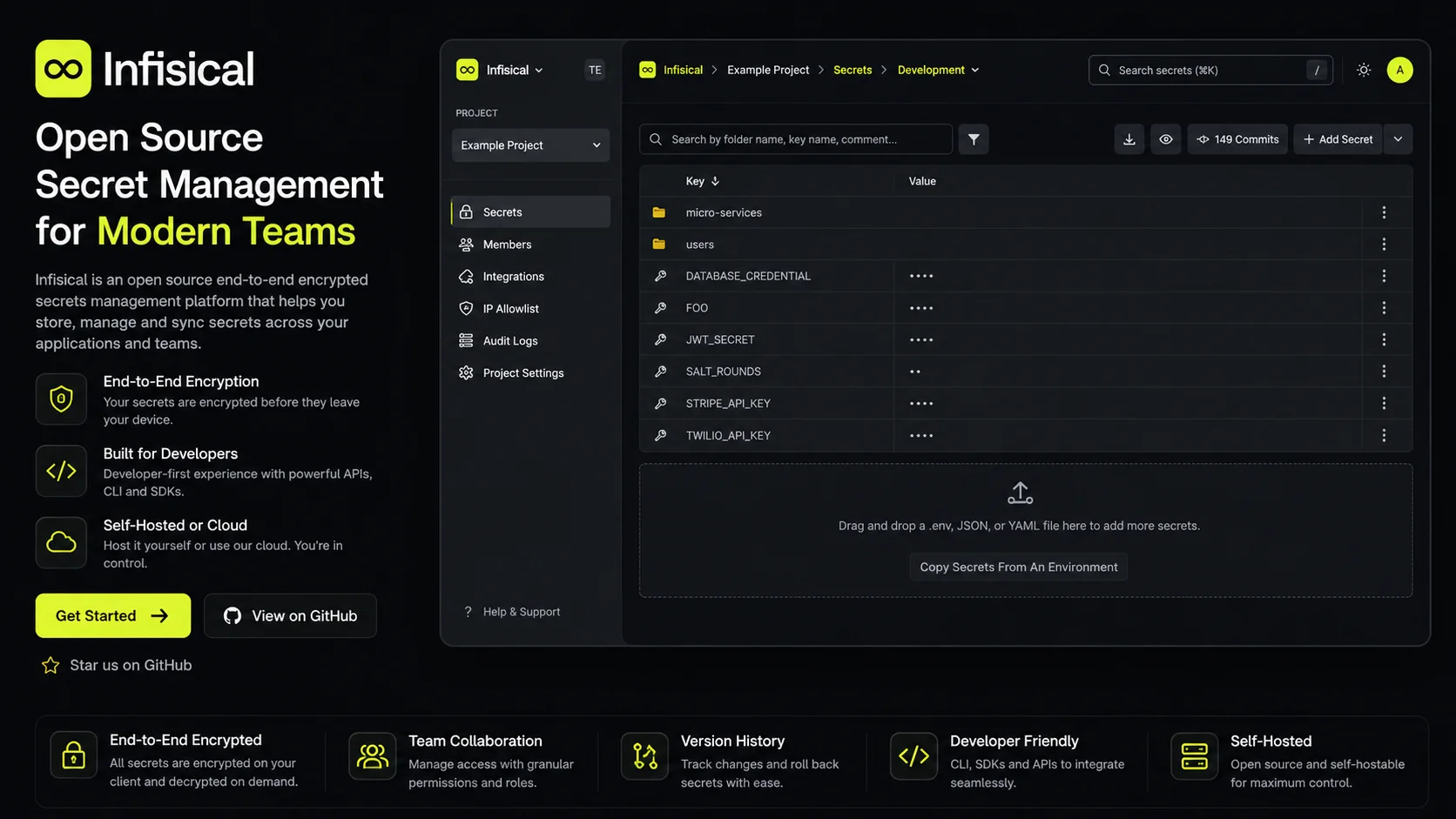Toggle the light theme sun icon
Screen dimensions: 1456x819
[1364, 70]
